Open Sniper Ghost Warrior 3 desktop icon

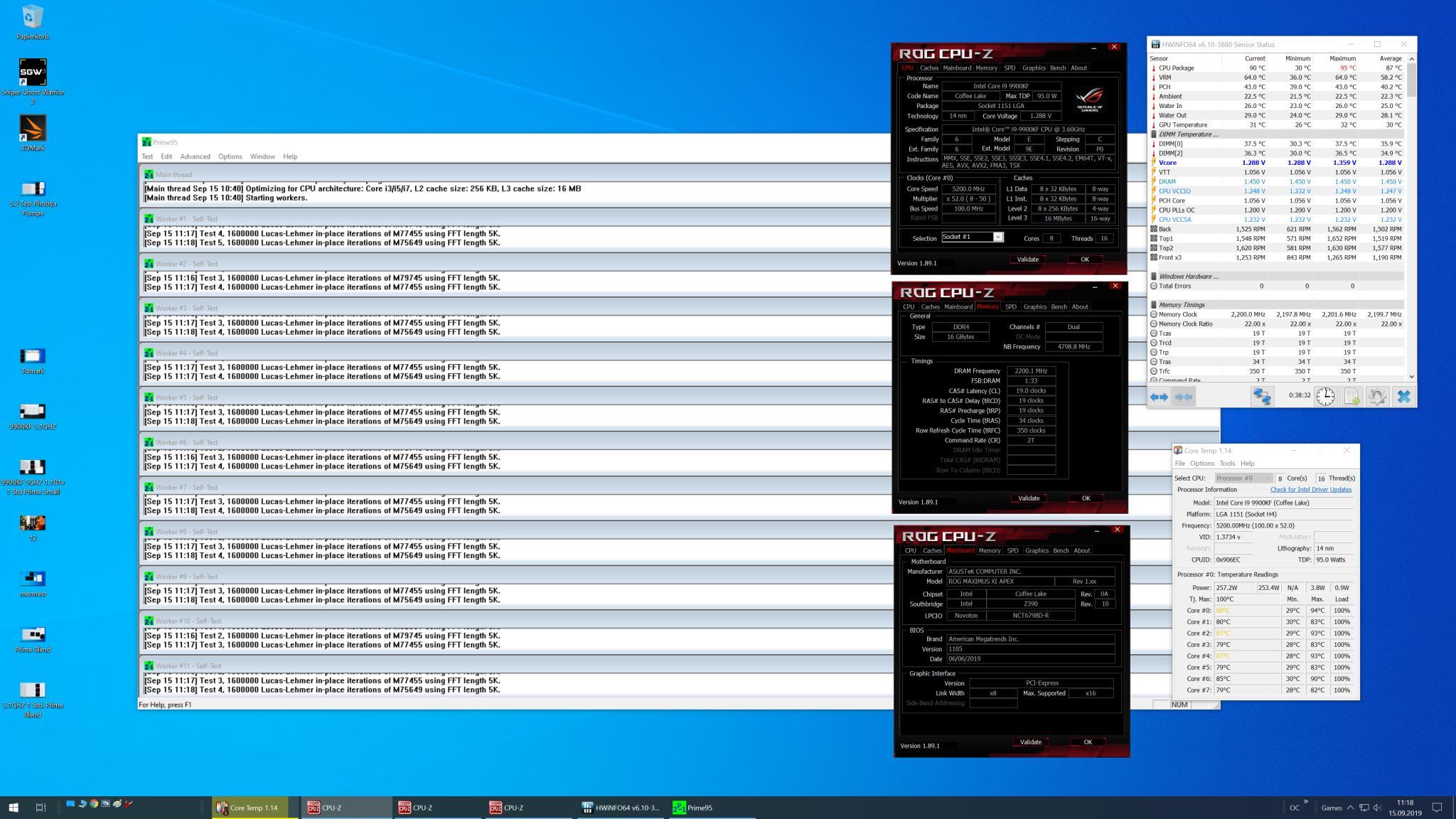pos(33,81)
